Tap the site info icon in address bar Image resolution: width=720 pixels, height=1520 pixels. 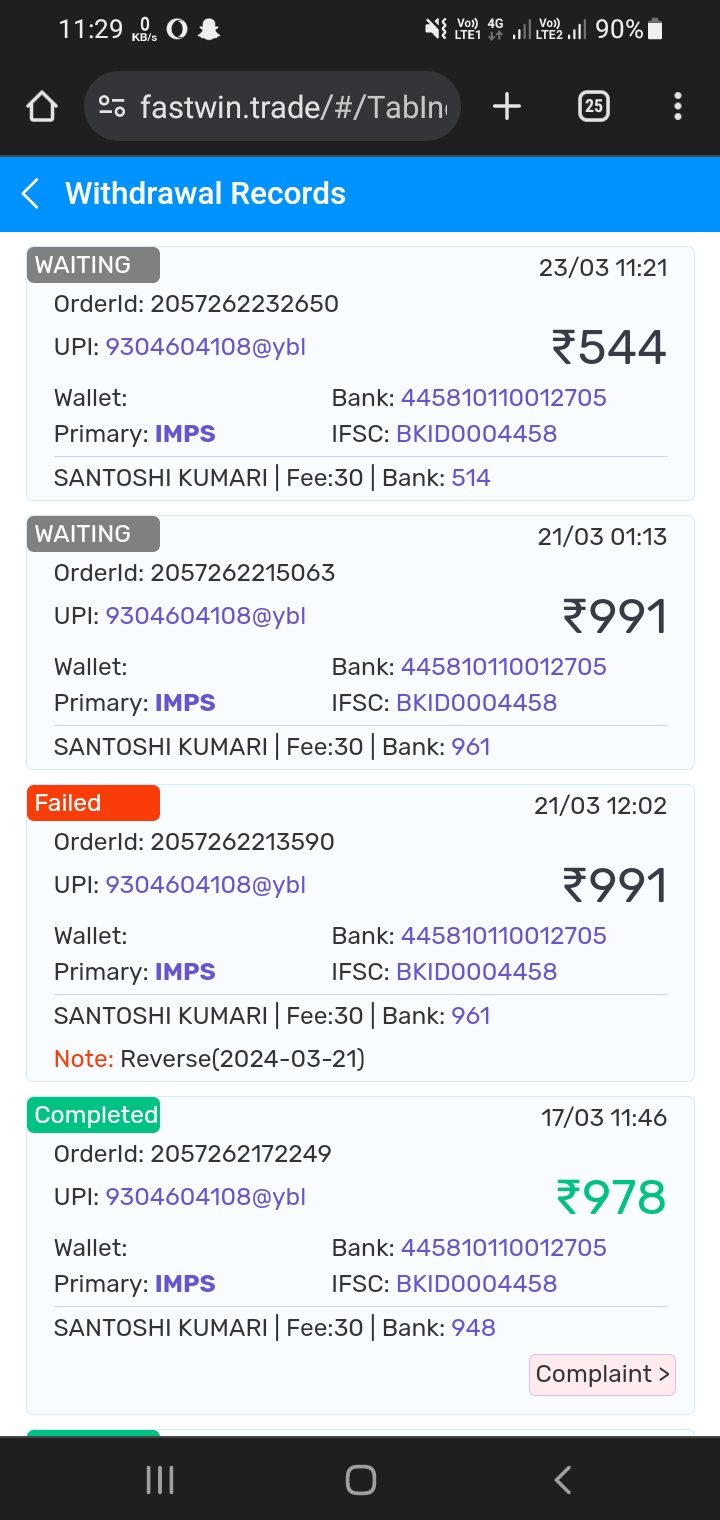pos(112,107)
